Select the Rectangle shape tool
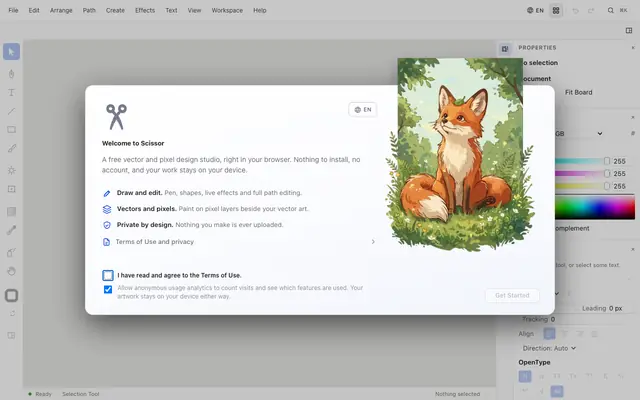Screen dimensions: 640x400 11,130
